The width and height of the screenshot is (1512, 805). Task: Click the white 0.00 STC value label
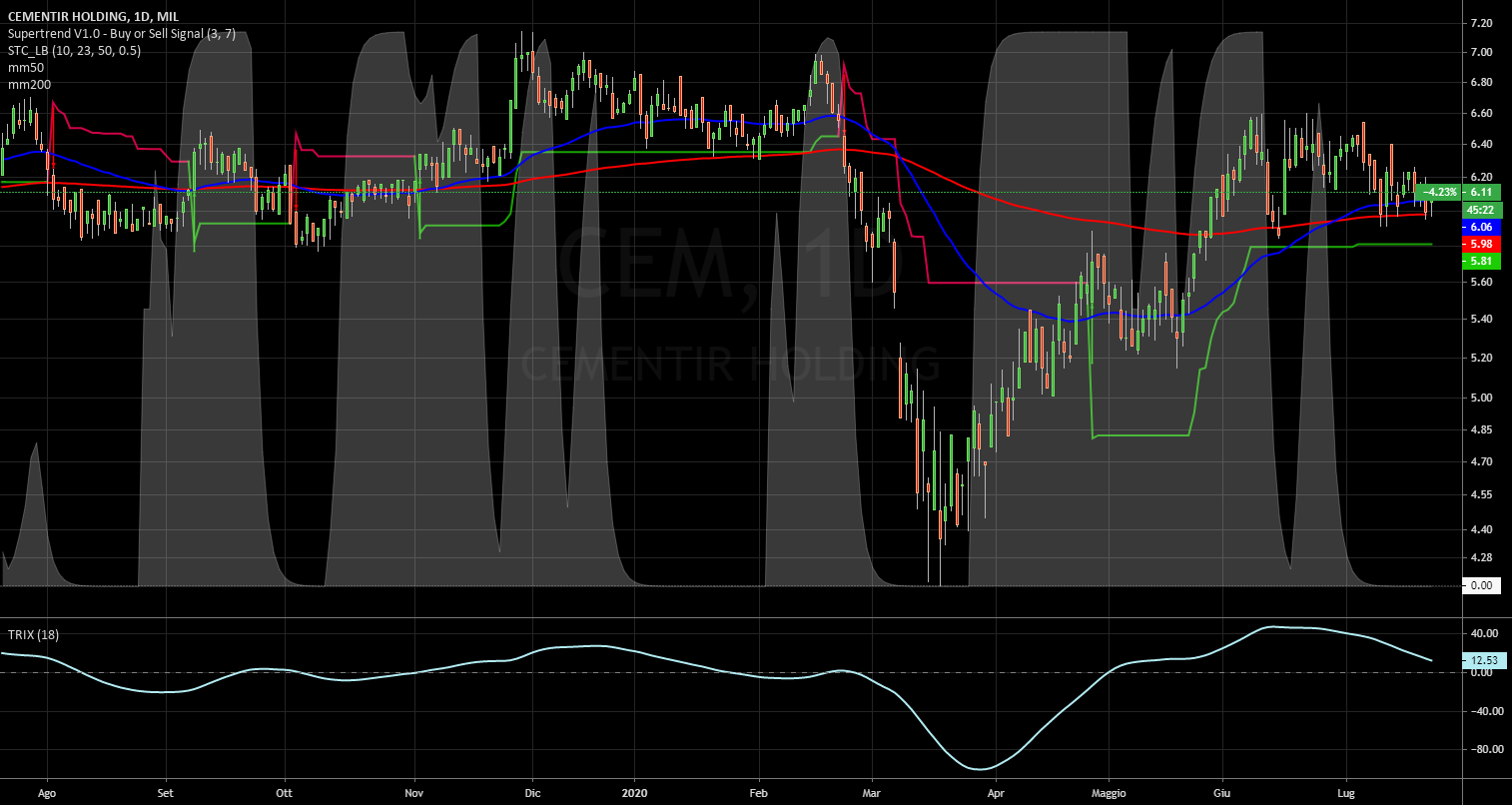click(1480, 586)
